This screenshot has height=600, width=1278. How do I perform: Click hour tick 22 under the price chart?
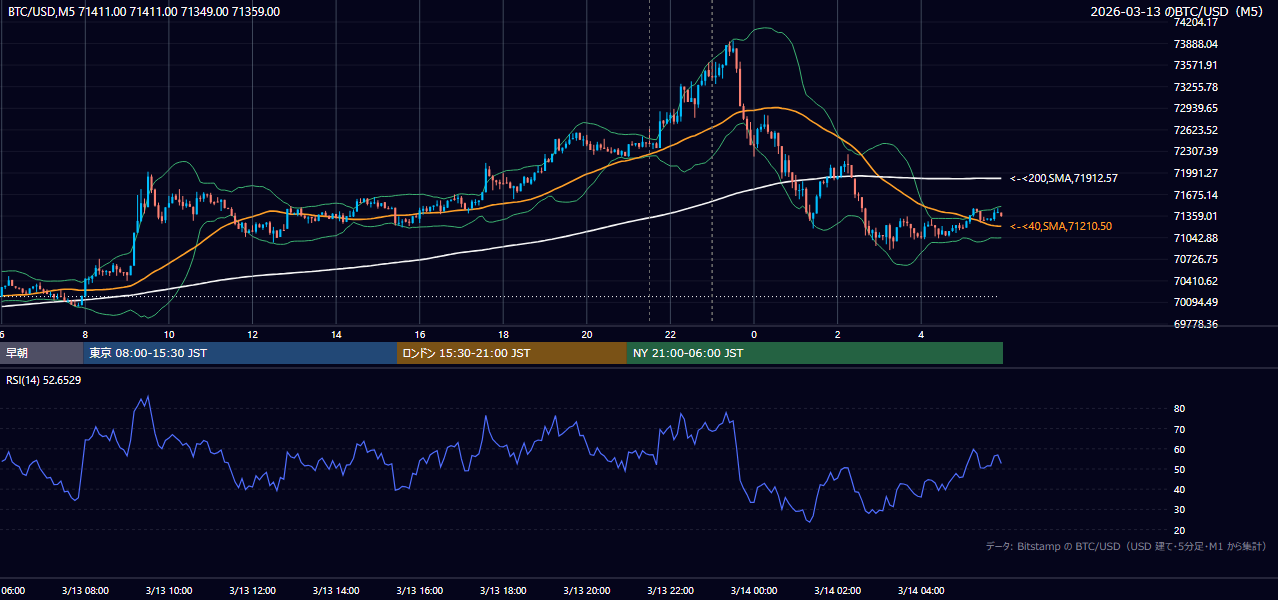670,334
